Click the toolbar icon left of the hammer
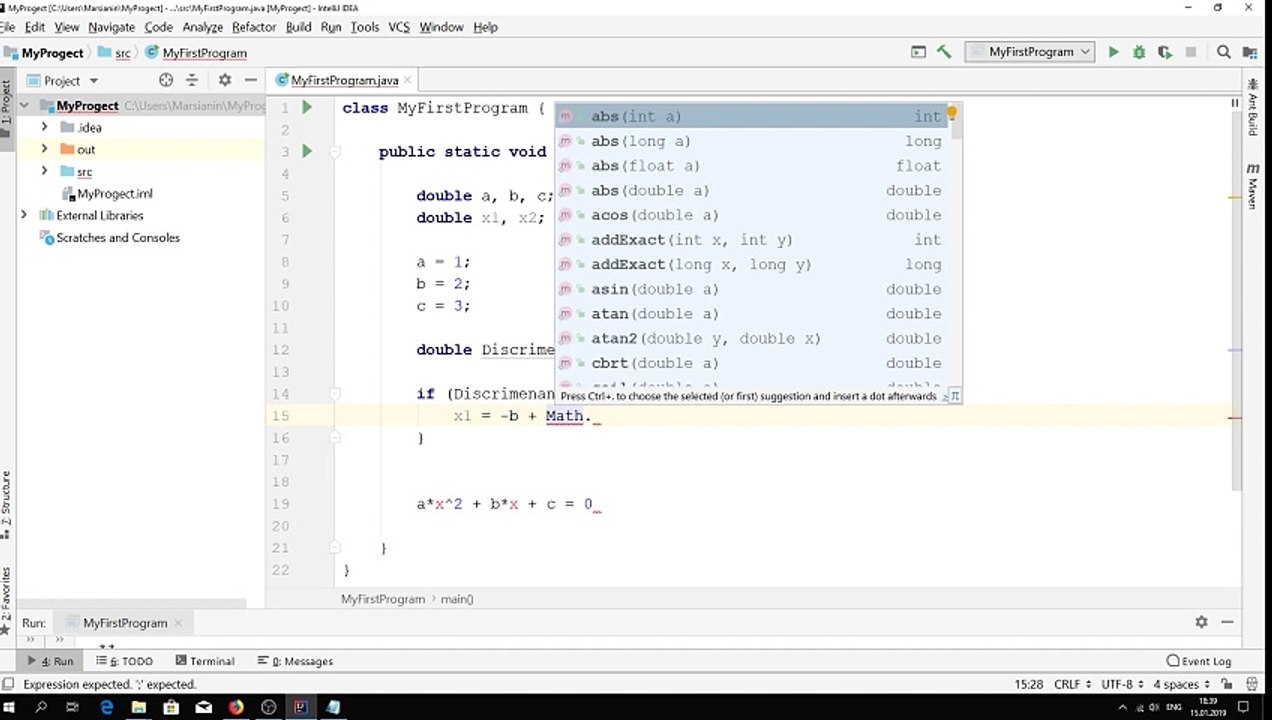 919,52
